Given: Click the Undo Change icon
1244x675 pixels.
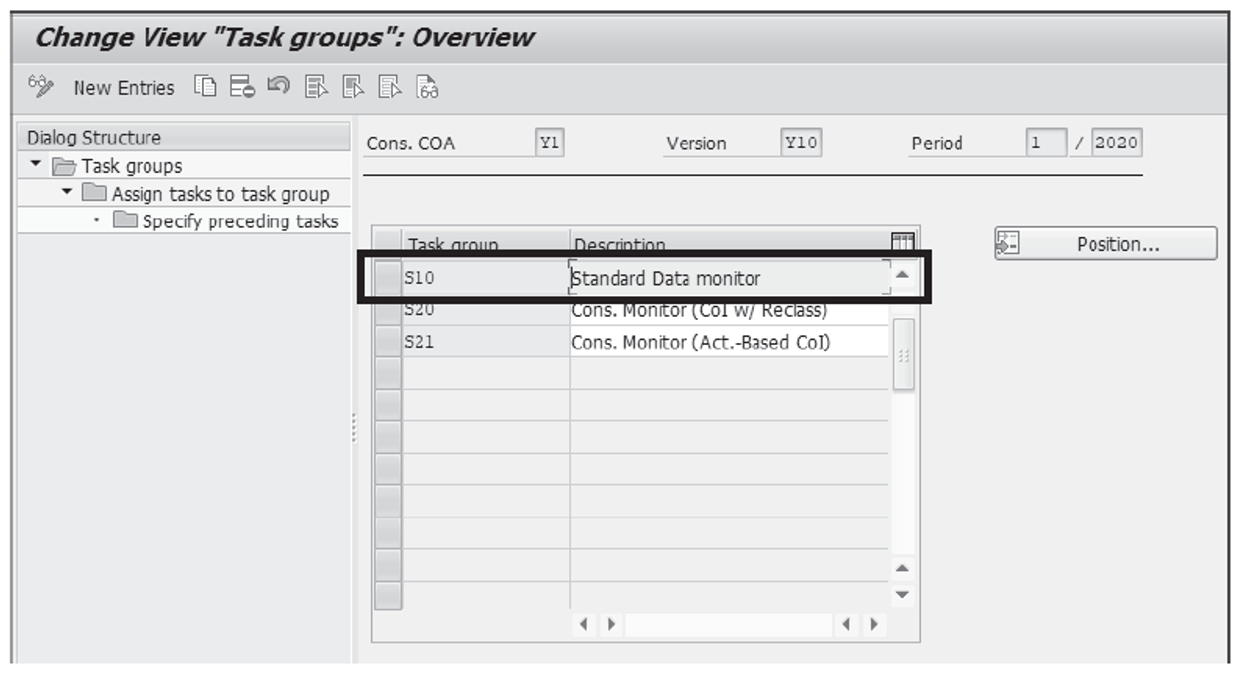Looking at the screenshot, I should [280, 87].
